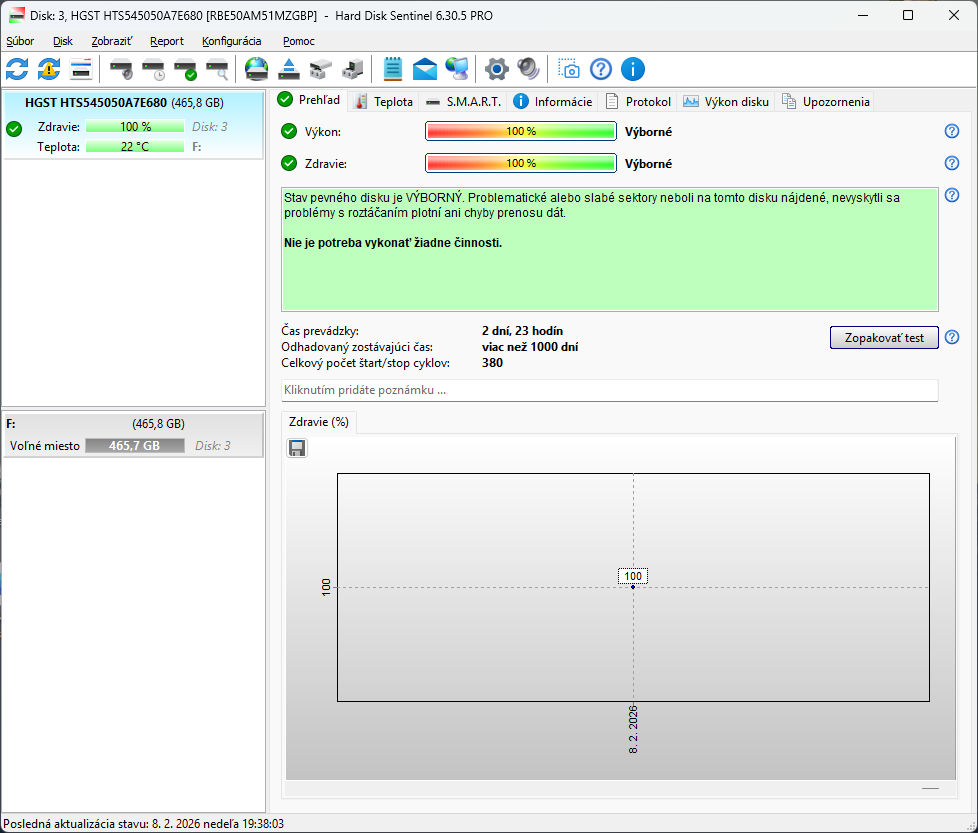
Task: Click the help icon beside Výkon bar
Action: [x=952, y=131]
